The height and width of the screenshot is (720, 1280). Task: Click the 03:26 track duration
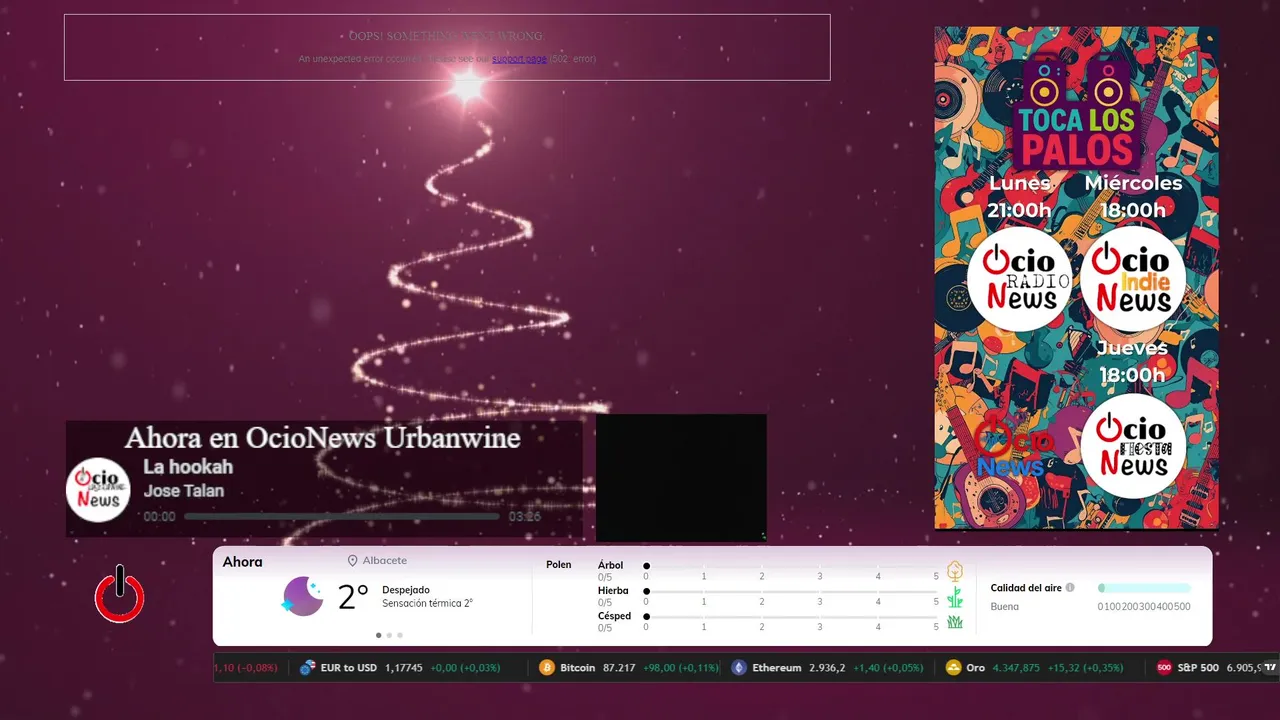[x=525, y=517]
